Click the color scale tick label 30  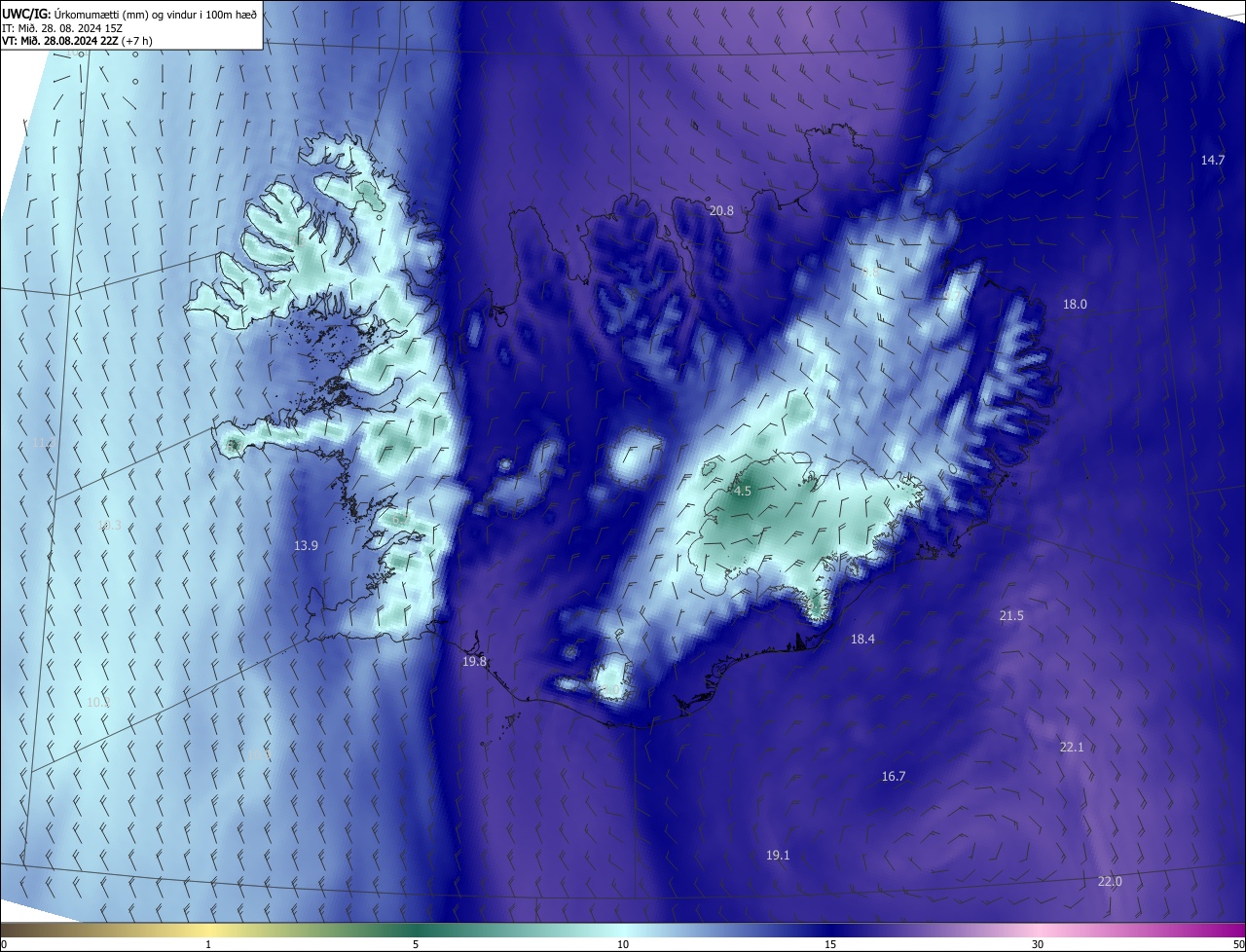[1038, 944]
